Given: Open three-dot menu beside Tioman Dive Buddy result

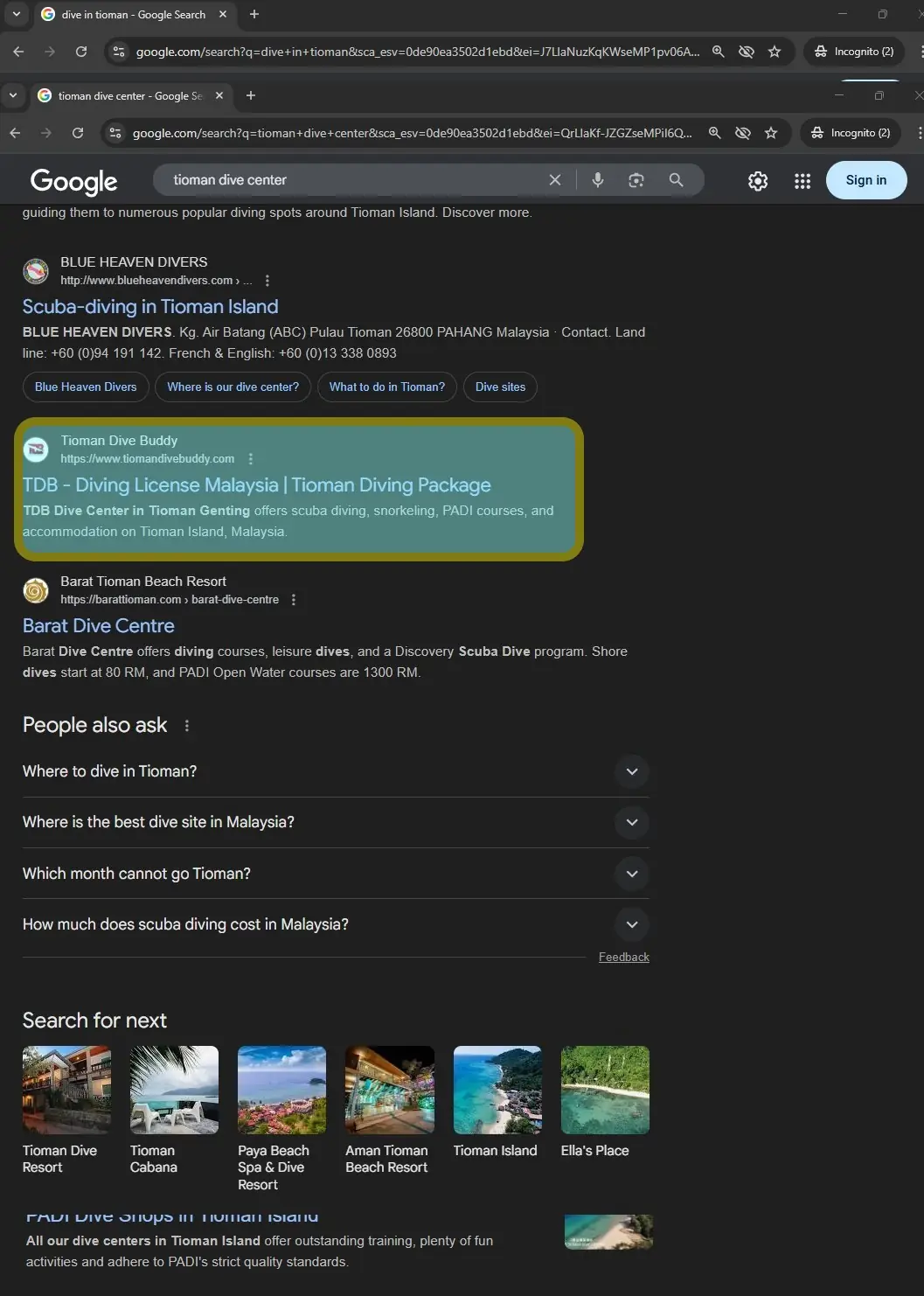Looking at the screenshot, I should click(251, 459).
